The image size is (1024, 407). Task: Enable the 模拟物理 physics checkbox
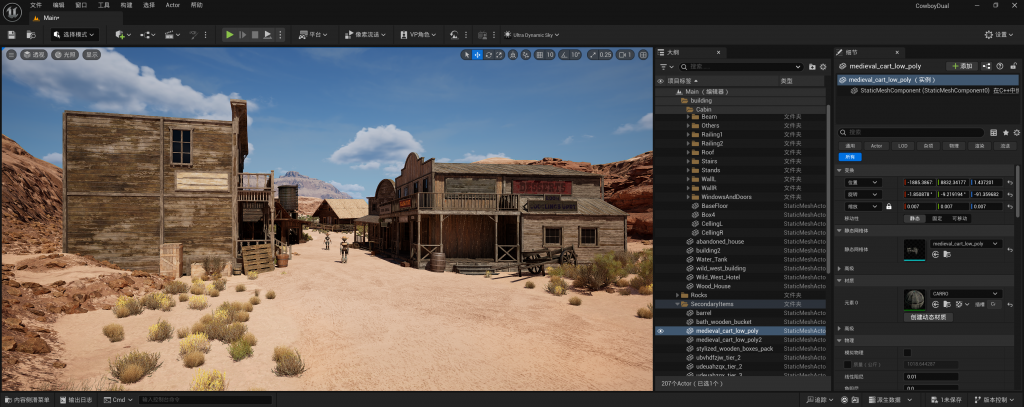907,352
